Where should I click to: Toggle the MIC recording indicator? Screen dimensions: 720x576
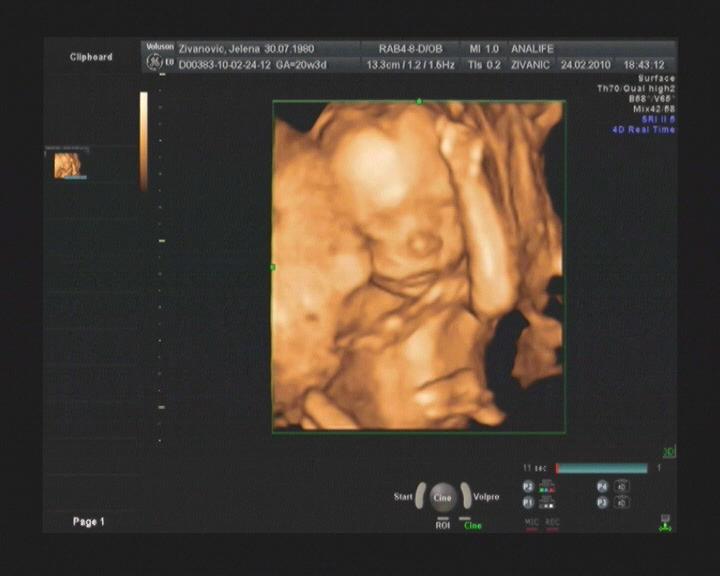tap(532, 522)
